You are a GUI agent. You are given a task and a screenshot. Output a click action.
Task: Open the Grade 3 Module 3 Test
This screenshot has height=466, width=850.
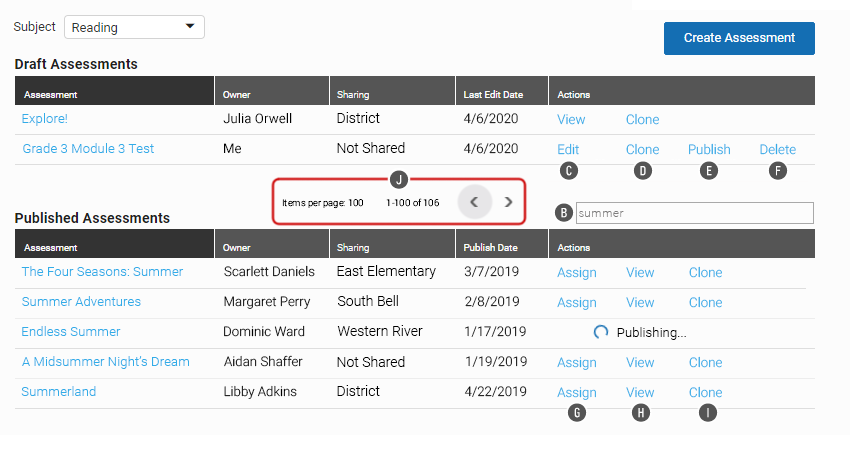[x=88, y=148]
